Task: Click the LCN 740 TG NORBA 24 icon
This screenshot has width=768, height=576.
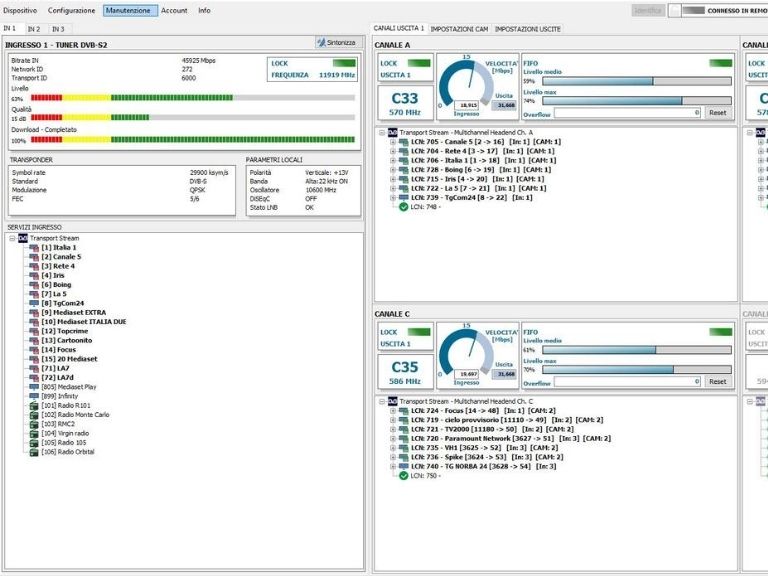Action: (404, 467)
